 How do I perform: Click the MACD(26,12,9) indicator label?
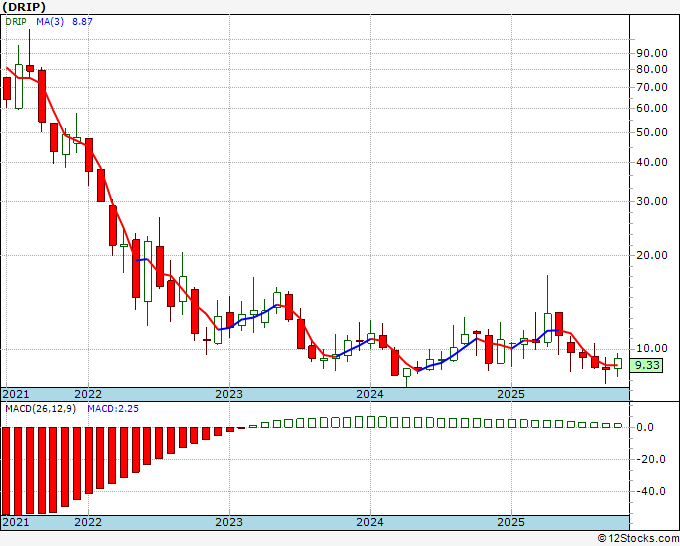(x=40, y=409)
